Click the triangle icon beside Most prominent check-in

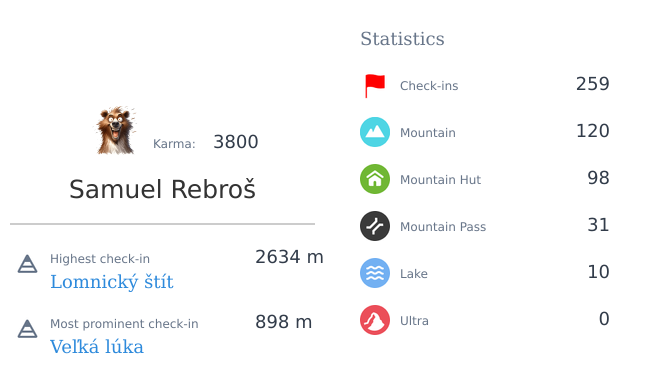27,329
